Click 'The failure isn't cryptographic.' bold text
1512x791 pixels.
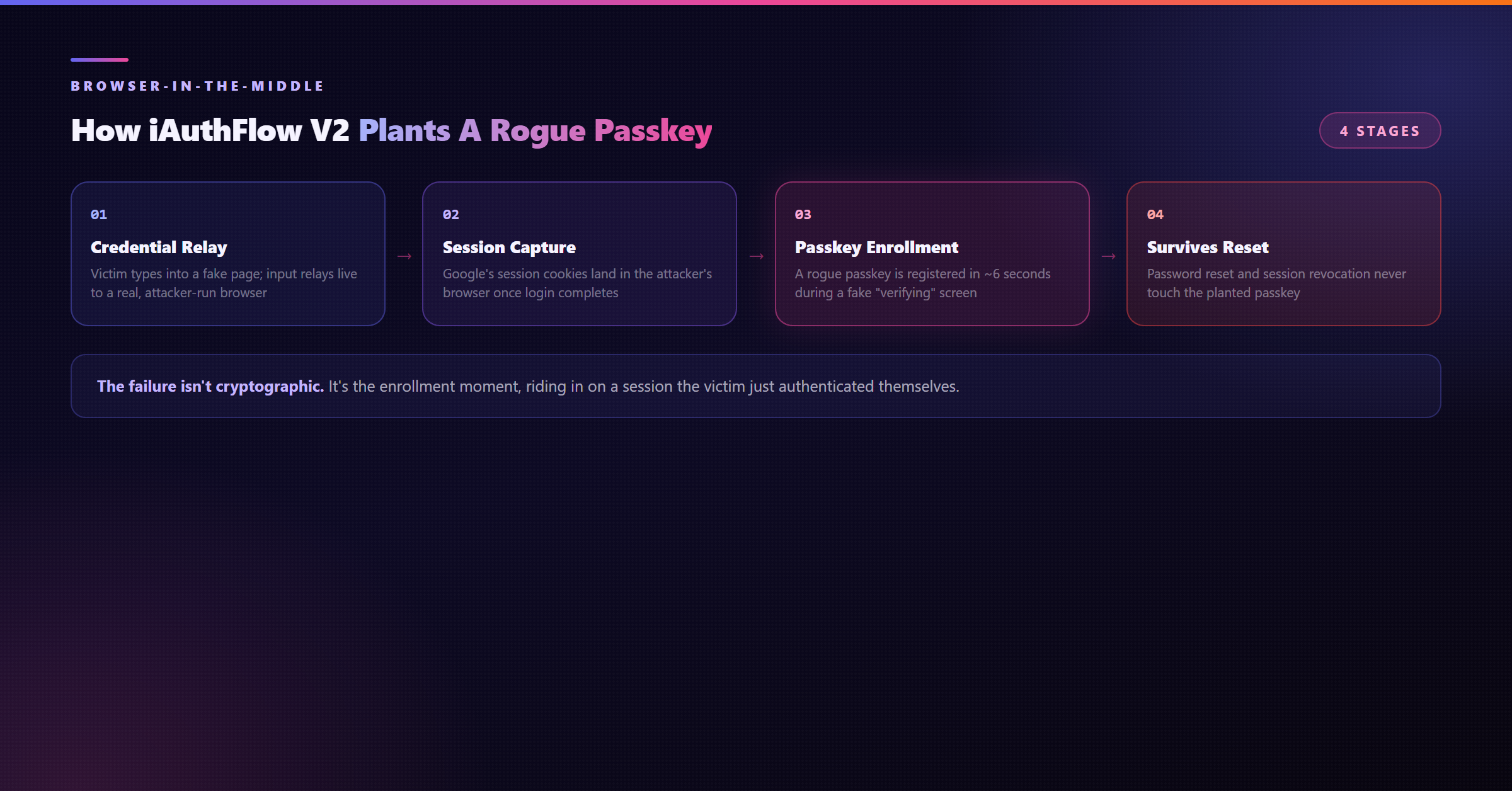click(x=210, y=386)
